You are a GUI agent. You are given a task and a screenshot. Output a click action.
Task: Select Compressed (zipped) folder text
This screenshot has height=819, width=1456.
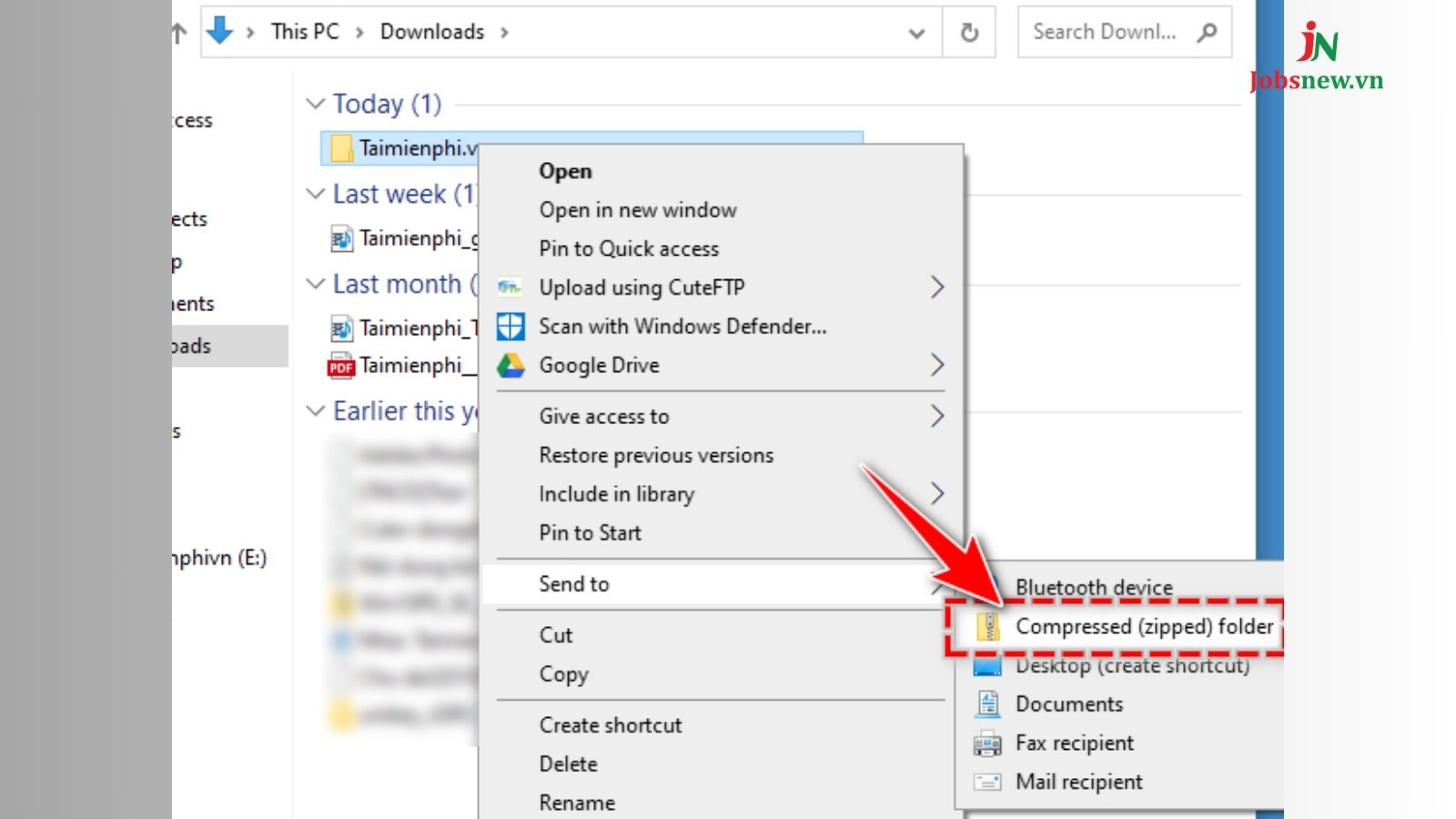(1145, 626)
